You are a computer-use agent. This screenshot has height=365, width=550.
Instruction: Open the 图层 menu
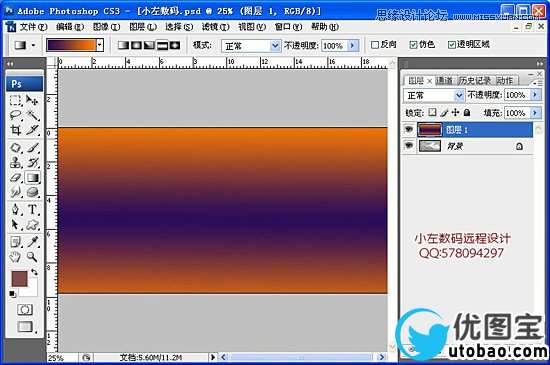[x=142, y=27]
